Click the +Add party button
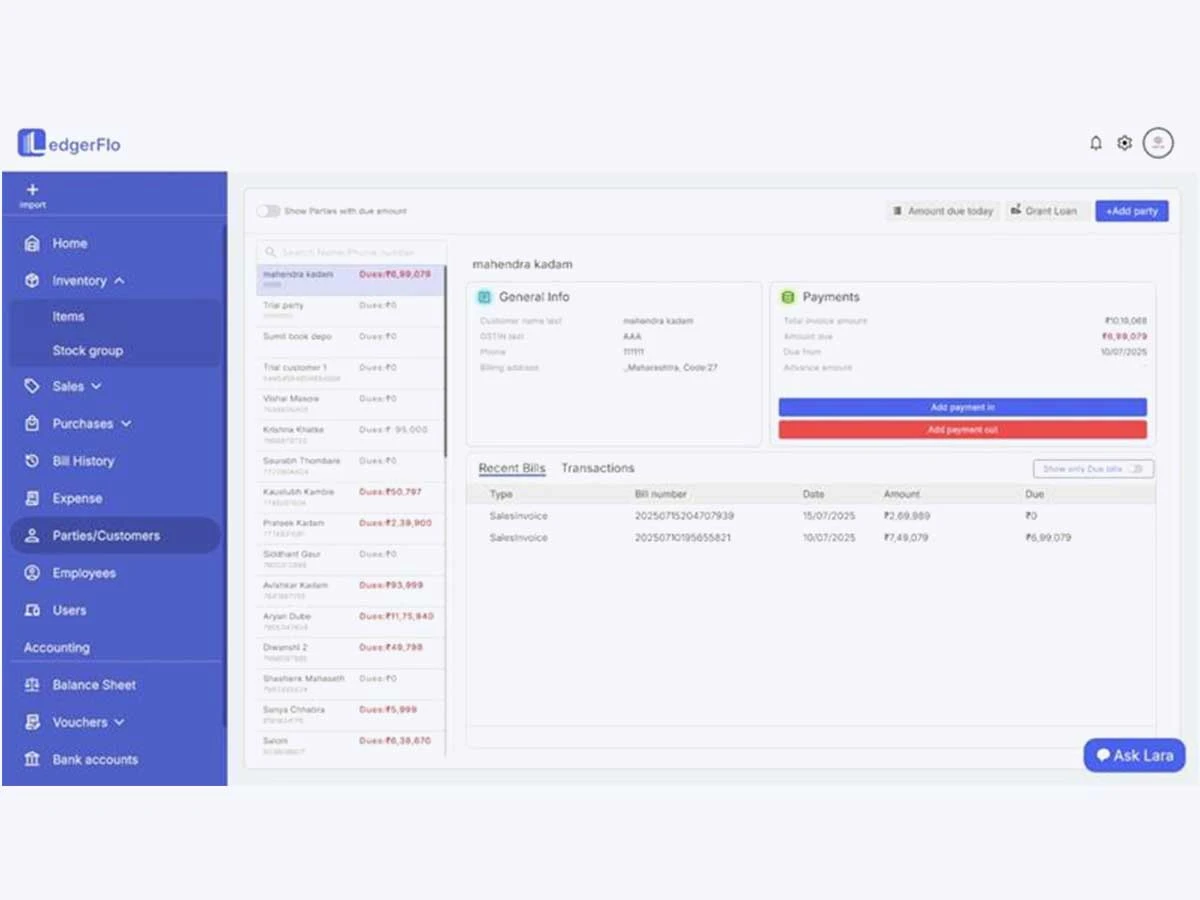This screenshot has height=900, width=1200. click(1131, 211)
